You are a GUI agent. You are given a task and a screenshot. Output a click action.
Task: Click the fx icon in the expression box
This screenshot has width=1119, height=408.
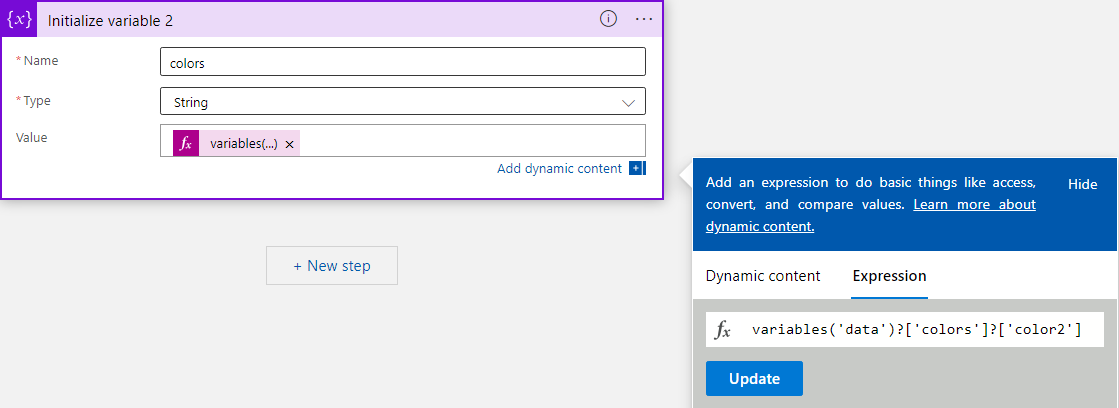tap(724, 330)
